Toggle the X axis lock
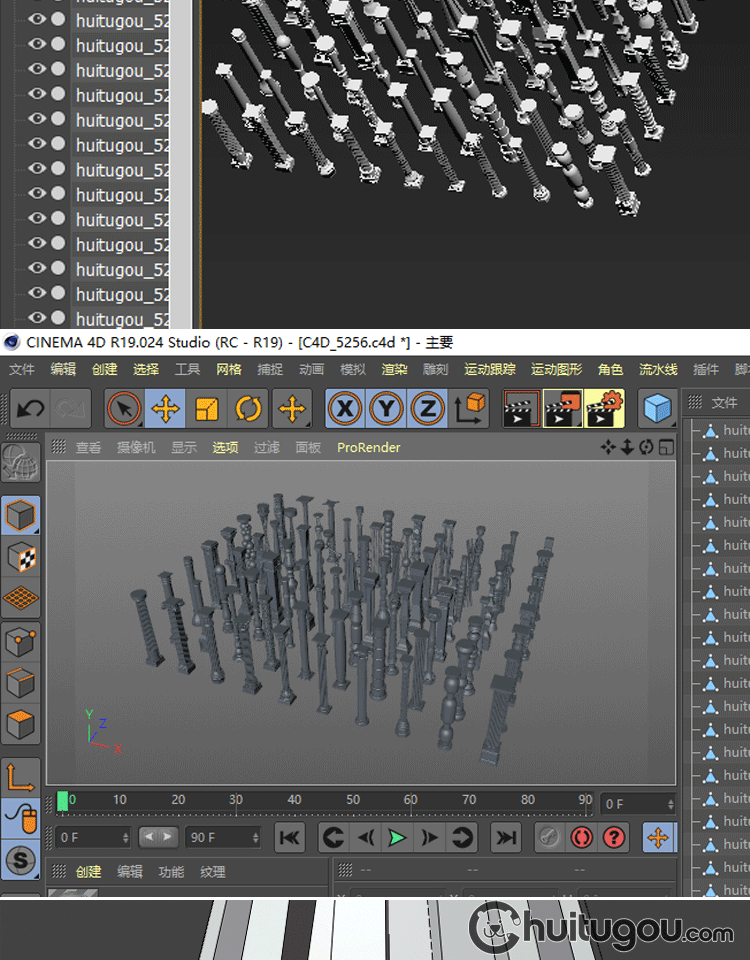 tap(345, 409)
